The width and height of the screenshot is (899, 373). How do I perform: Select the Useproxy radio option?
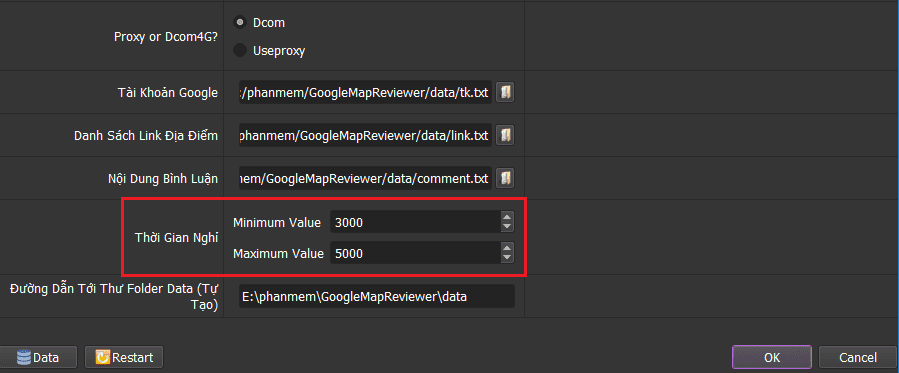(x=240, y=50)
